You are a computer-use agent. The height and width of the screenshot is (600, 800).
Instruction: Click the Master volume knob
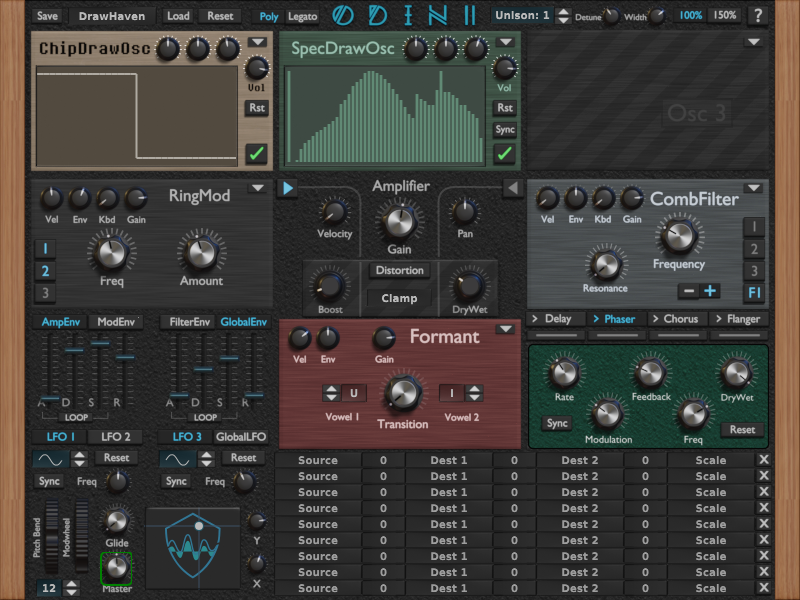pyautogui.click(x=116, y=567)
